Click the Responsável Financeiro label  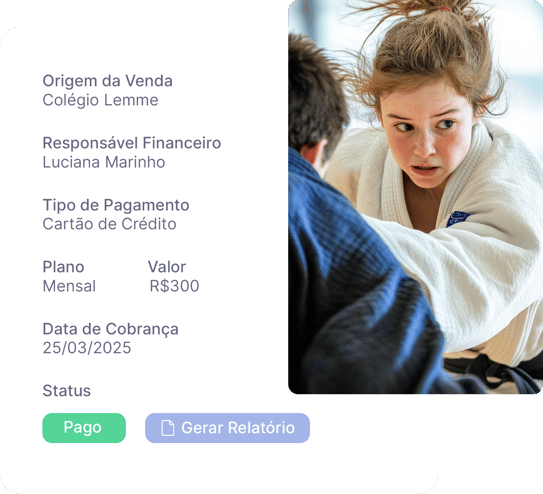[132, 143]
